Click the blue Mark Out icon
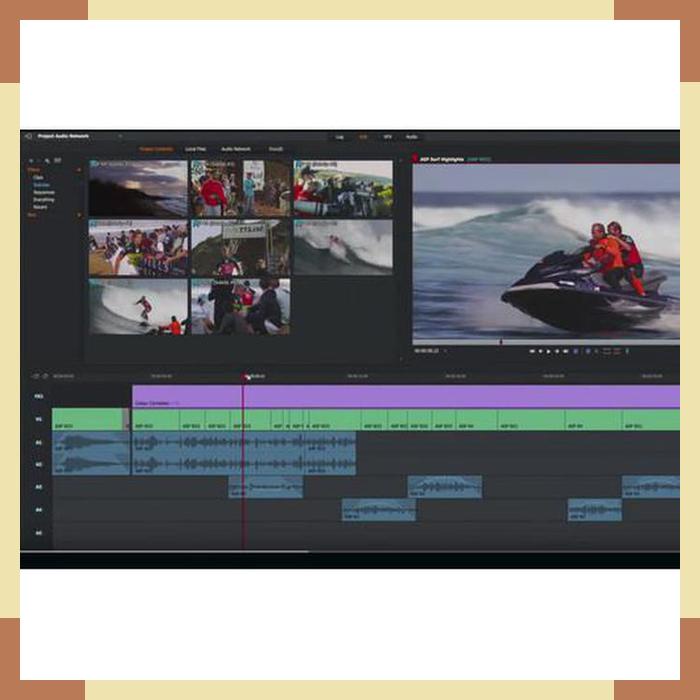 coord(588,352)
